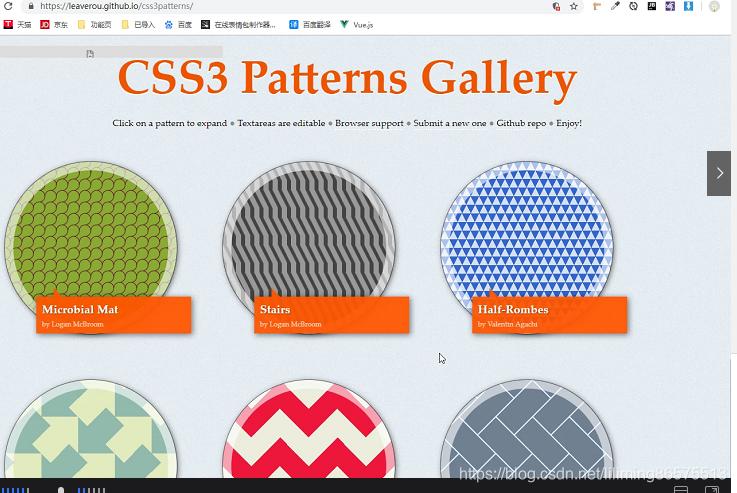
Task: Open the signpost extension icon
Action: [x=597, y=6]
